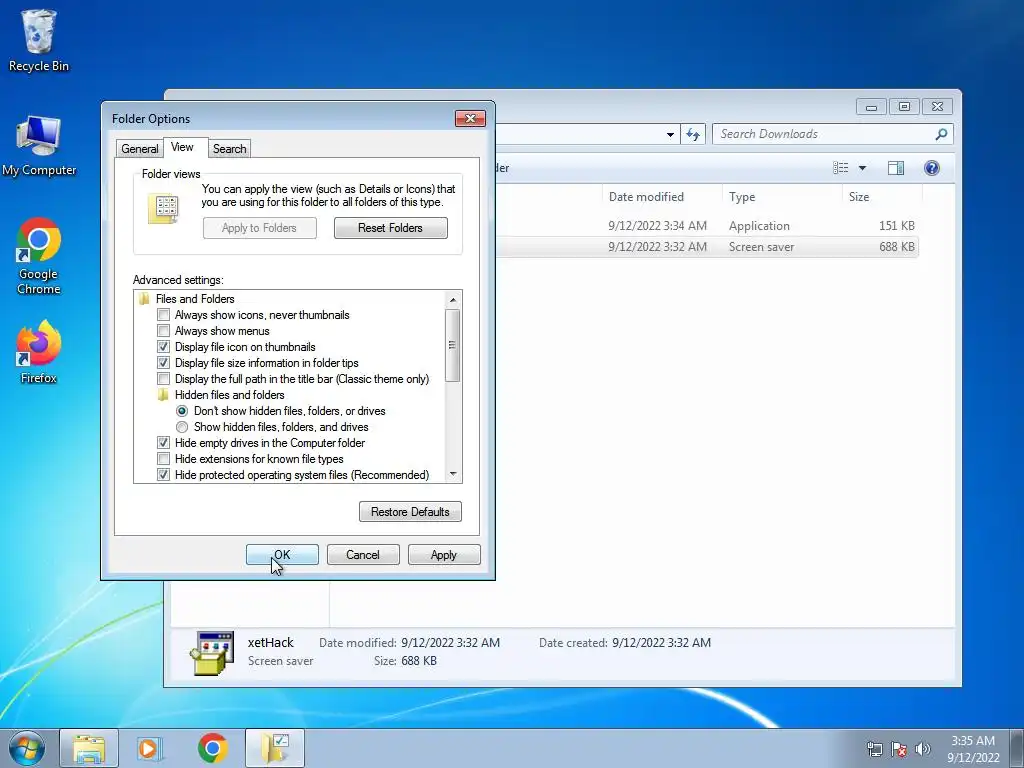Click the Hidden files and folders tree label
1024x768 pixels.
click(x=230, y=394)
